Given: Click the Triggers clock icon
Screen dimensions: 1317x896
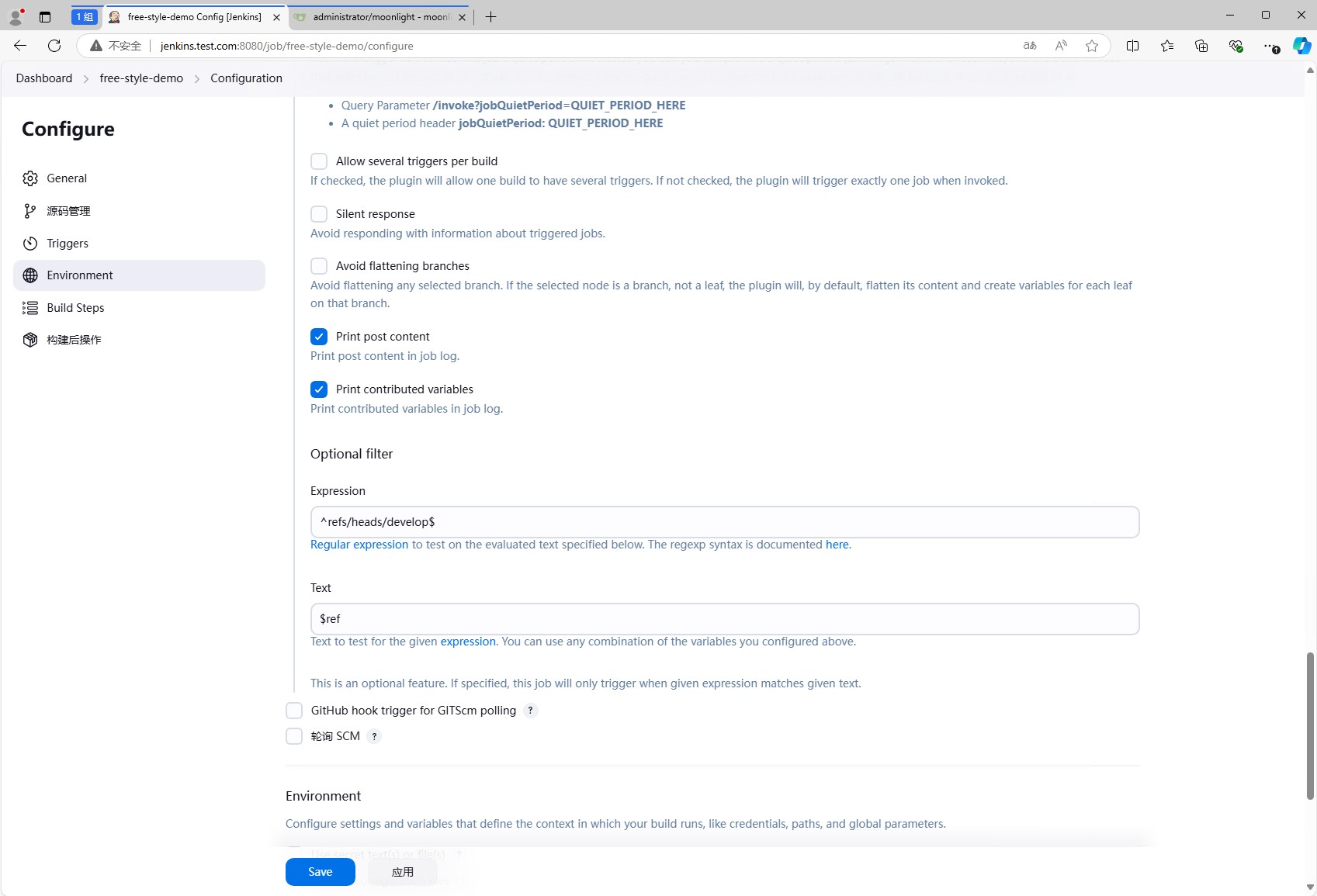Looking at the screenshot, I should pos(30,244).
